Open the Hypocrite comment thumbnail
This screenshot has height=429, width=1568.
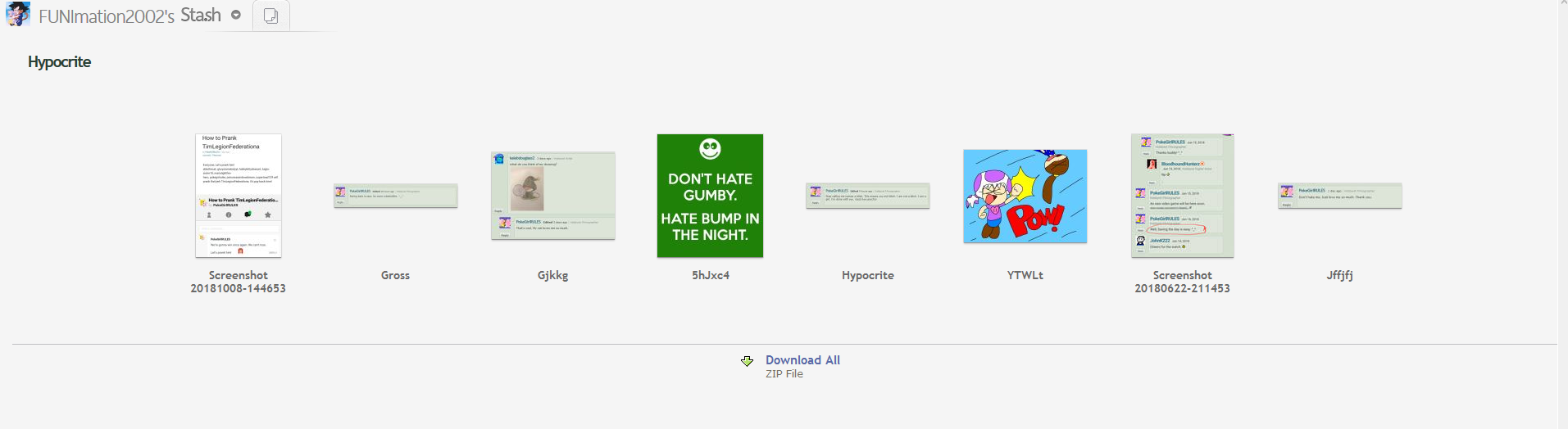[x=868, y=196]
